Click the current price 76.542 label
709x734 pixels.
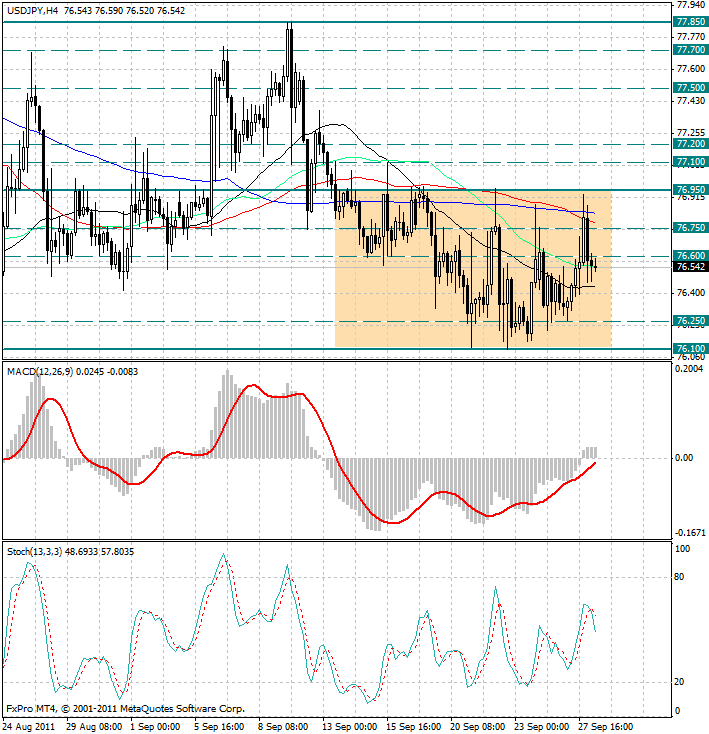point(691,267)
